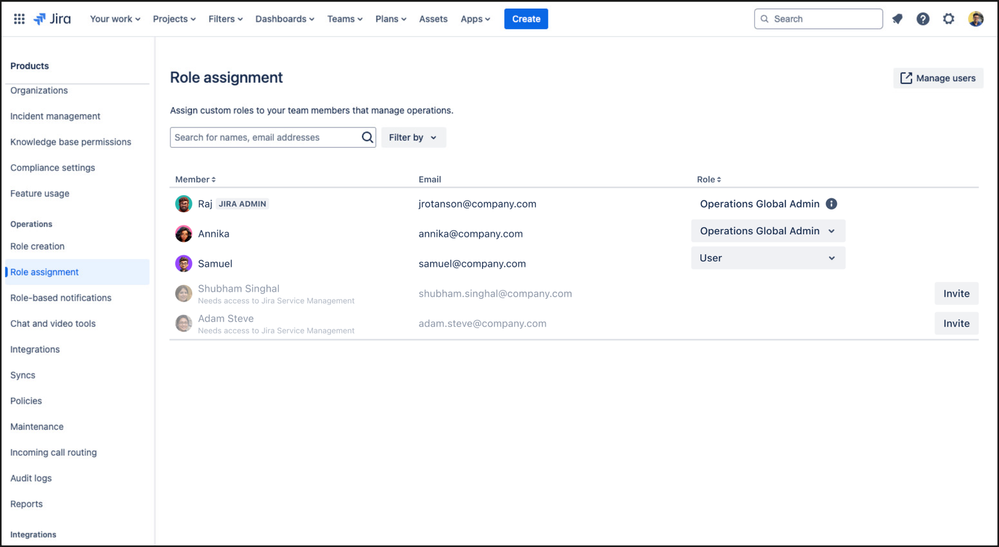Image resolution: width=999 pixels, height=547 pixels.
Task: Open the Projects menu
Action: tap(174, 19)
